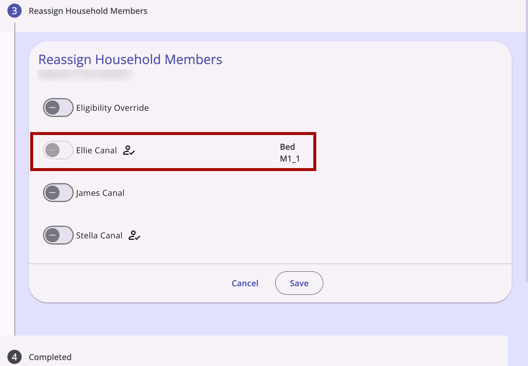
Task: Click the step 3 number circle
Action: (14, 11)
